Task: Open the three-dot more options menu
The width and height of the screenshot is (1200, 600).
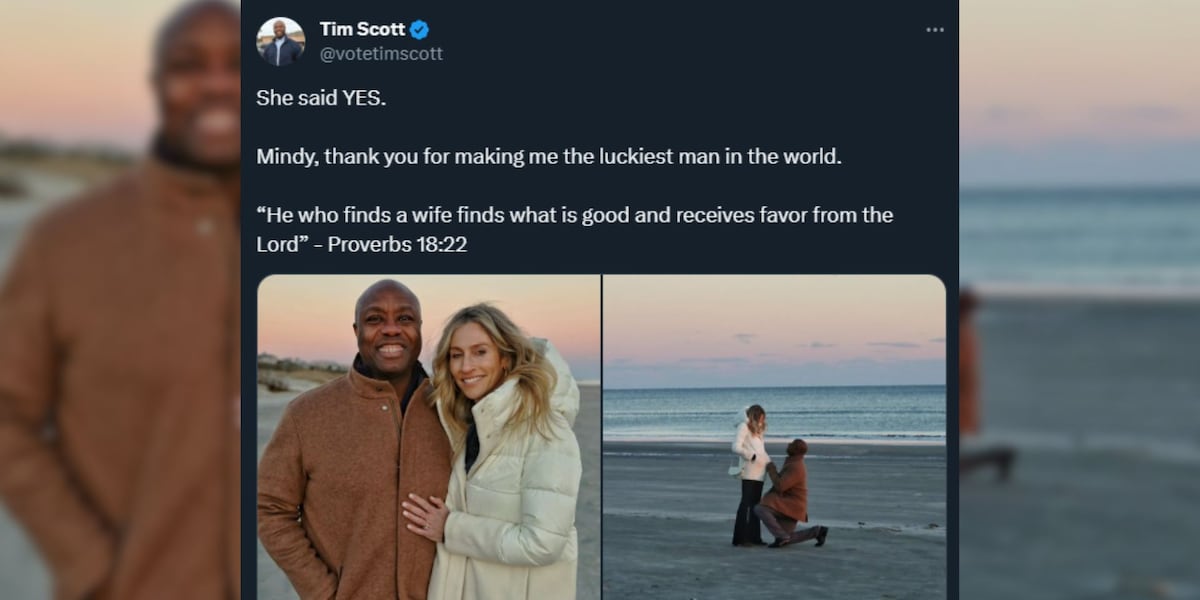Action: (935, 30)
